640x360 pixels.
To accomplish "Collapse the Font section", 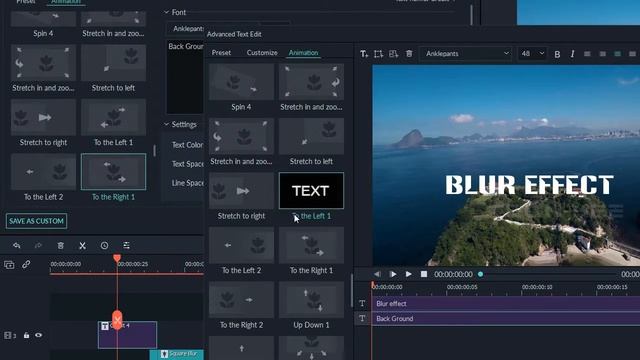I will pos(167,12).
